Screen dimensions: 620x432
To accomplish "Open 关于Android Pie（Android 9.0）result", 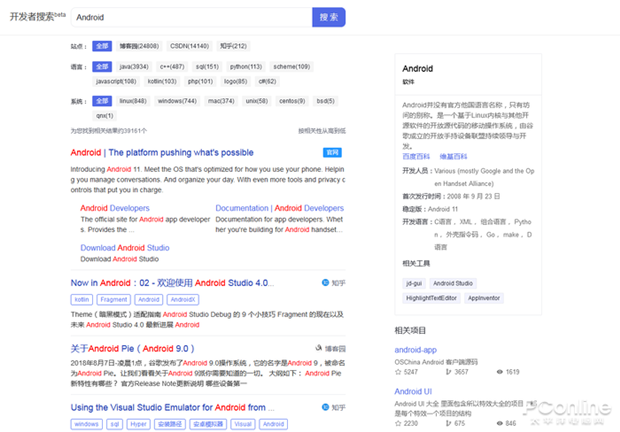I will pyautogui.click(x=132, y=349).
